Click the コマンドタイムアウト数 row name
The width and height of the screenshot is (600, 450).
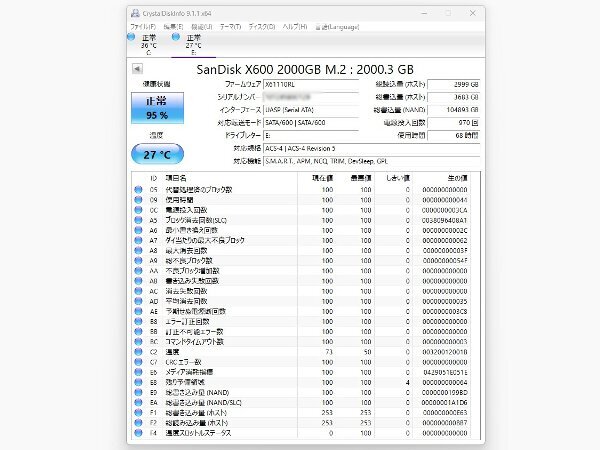pos(194,342)
